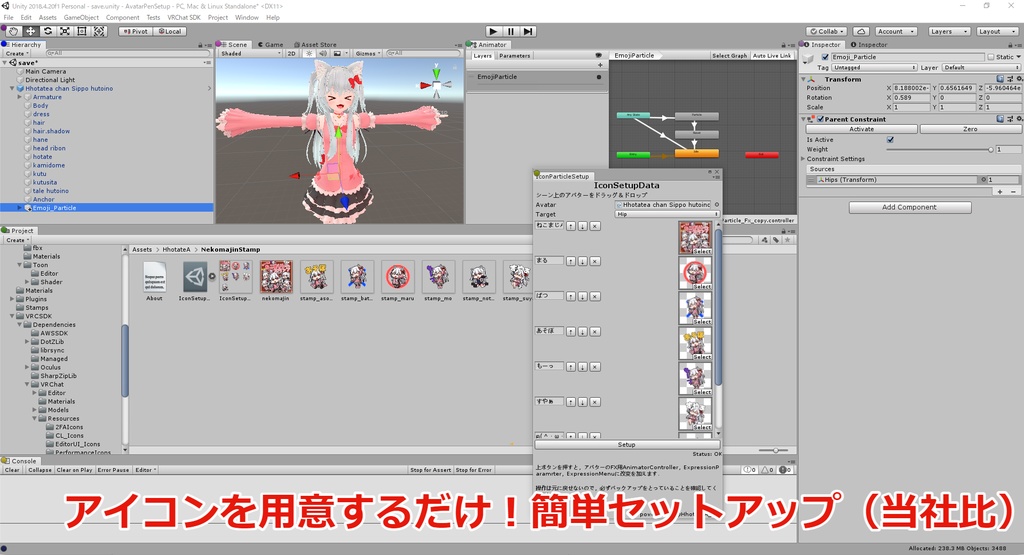Select the Rotate tool in toolbar

click(48, 31)
